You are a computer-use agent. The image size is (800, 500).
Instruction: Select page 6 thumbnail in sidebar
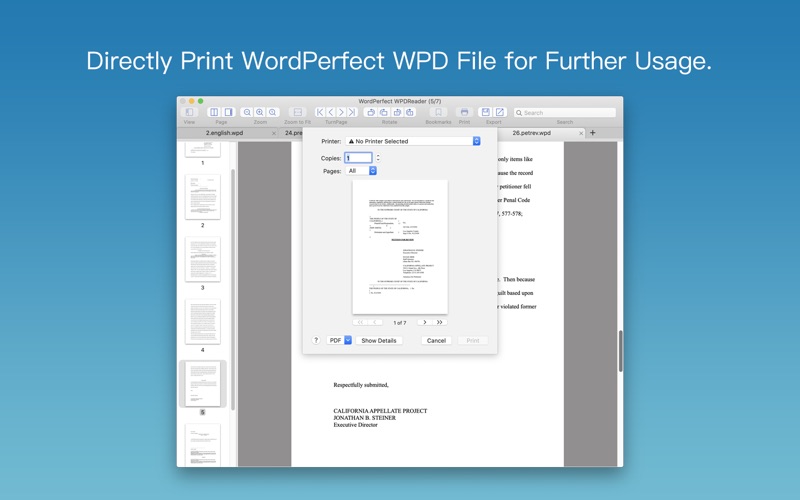(203, 445)
